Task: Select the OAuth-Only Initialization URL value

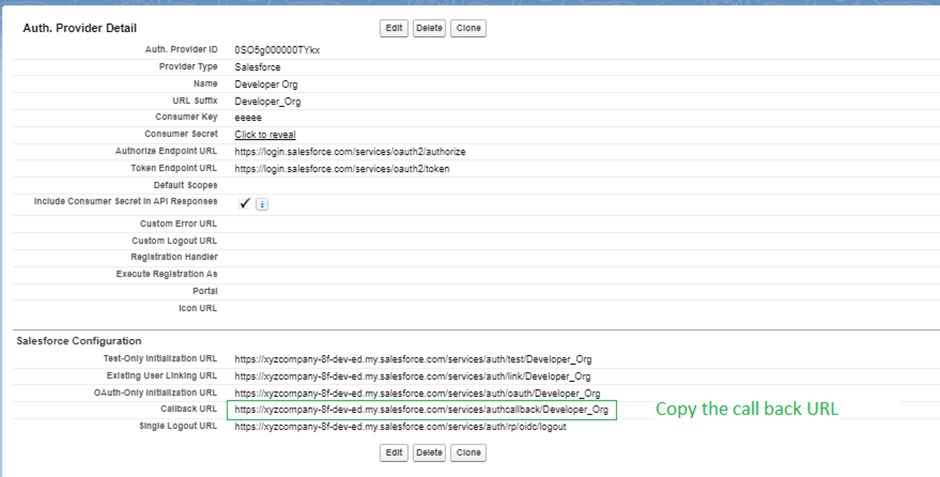Action: click(x=417, y=394)
